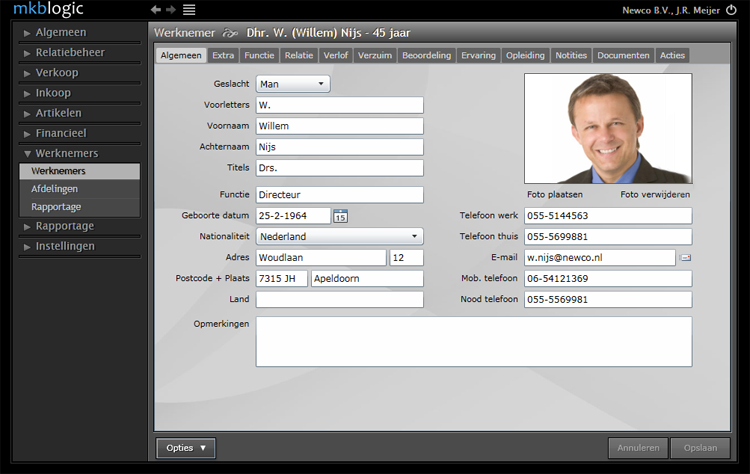Screen dimensions: 750x474
Task: Click the link icon beside Werknemer title
Action: coord(230,33)
